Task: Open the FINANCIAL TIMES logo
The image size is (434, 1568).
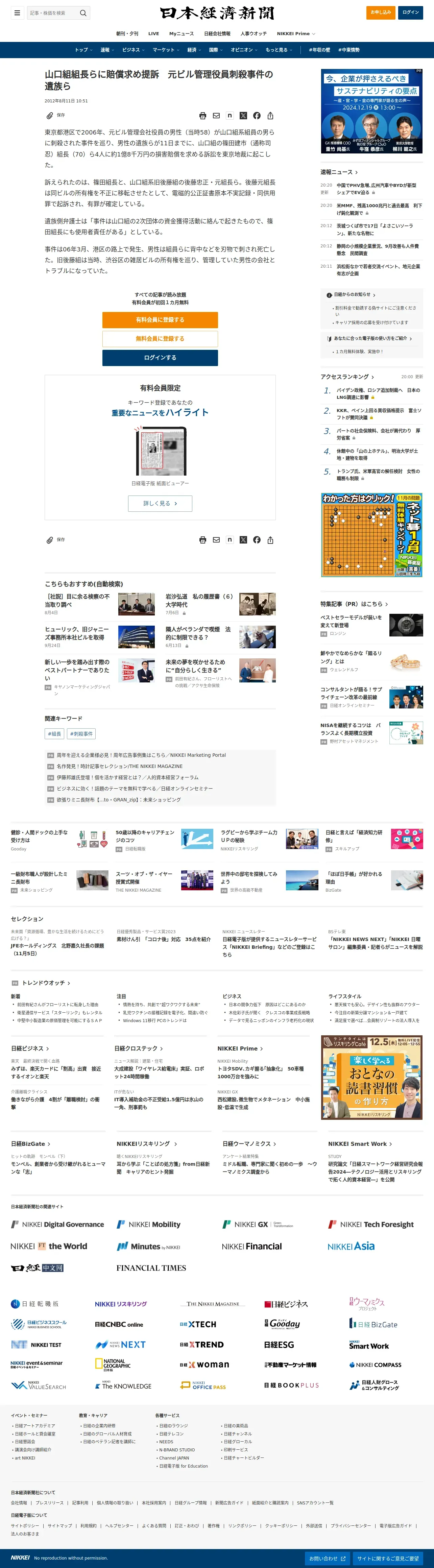Action: tap(151, 1268)
